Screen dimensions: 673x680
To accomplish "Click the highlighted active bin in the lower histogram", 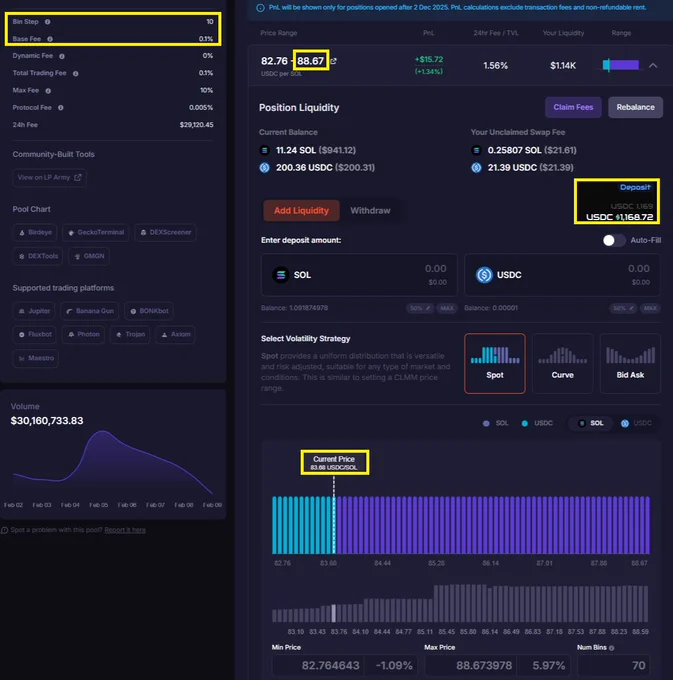I will (x=333, y=614).
